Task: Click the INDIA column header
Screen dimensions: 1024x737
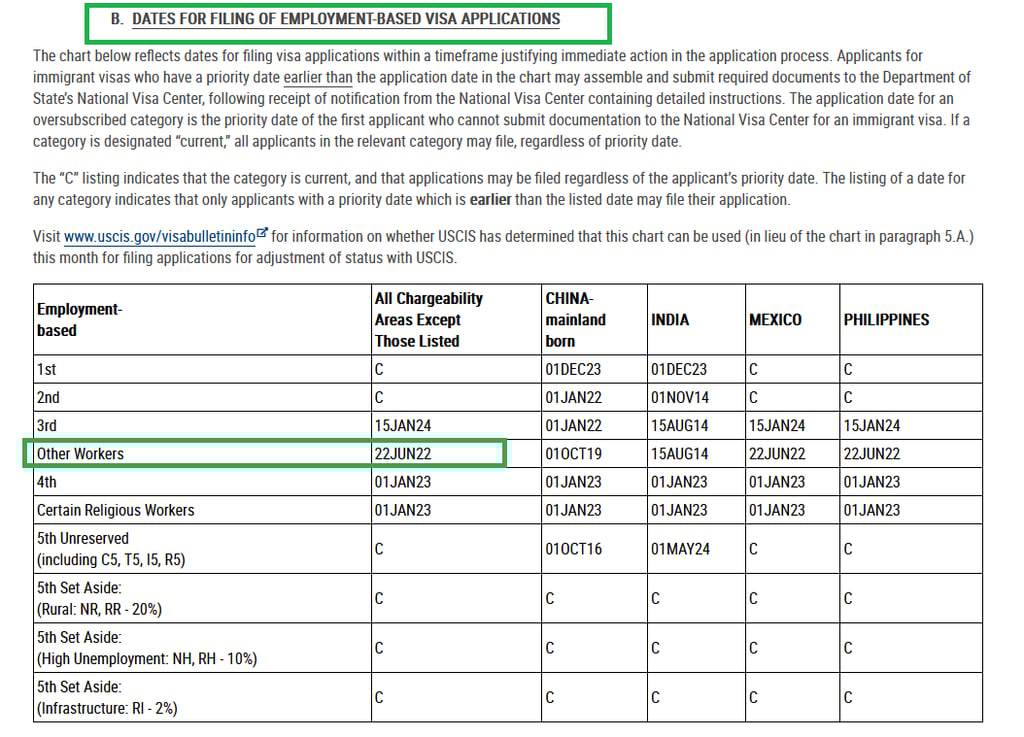Action: click(x=670, y=320)
